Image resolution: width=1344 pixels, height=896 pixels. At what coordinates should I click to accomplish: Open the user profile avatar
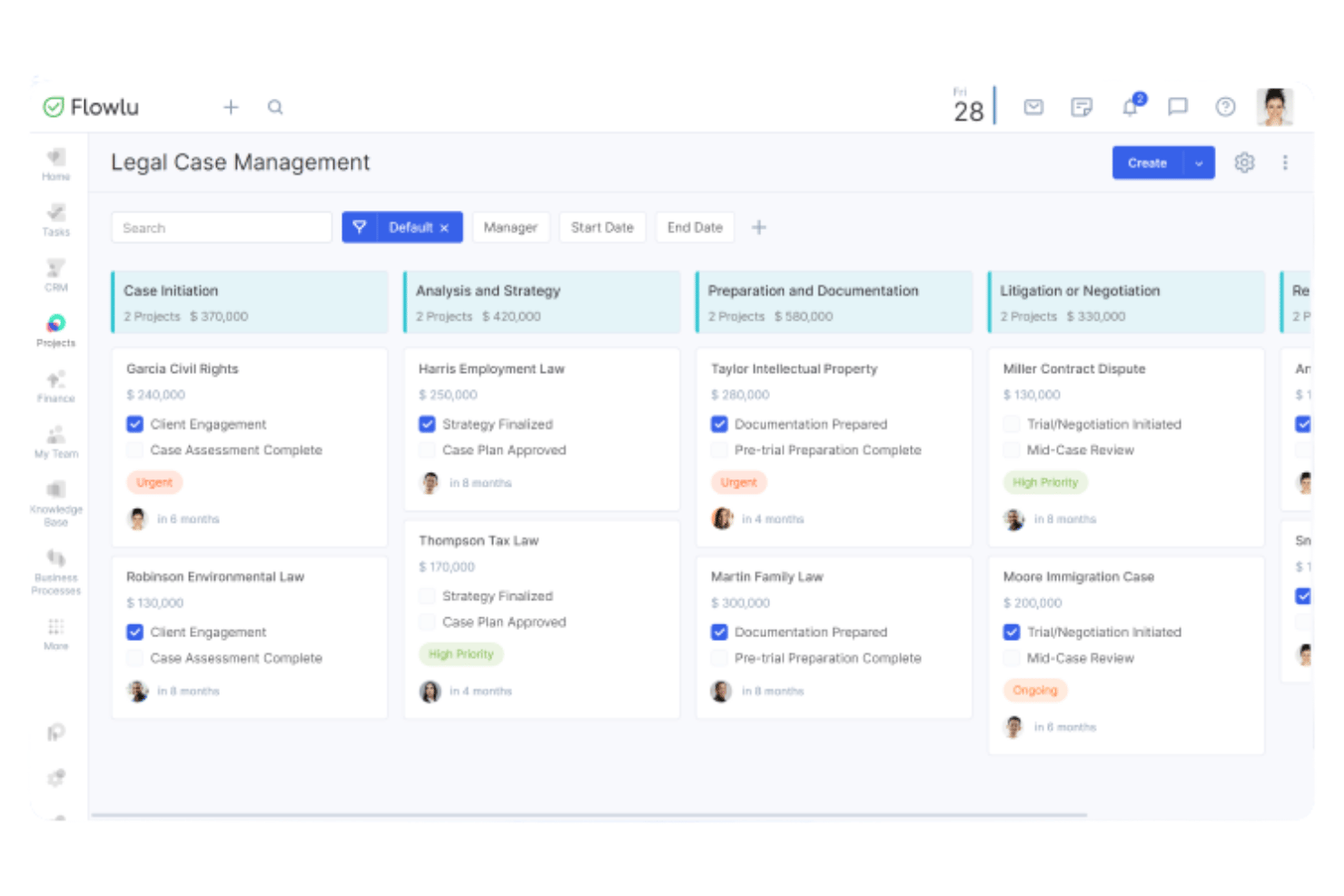(x=1275, y=107)
